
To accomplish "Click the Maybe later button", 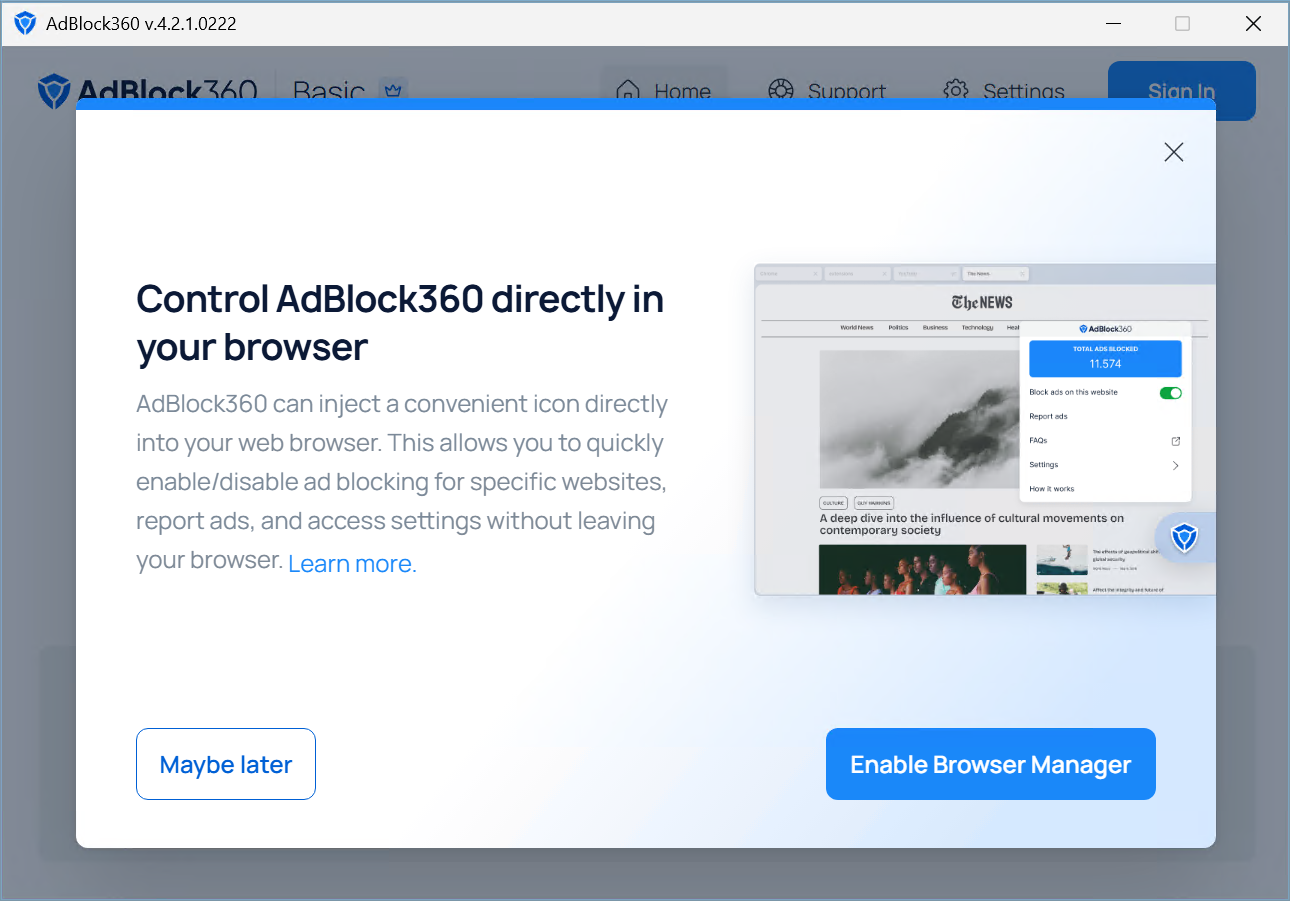I will point(226,764).
